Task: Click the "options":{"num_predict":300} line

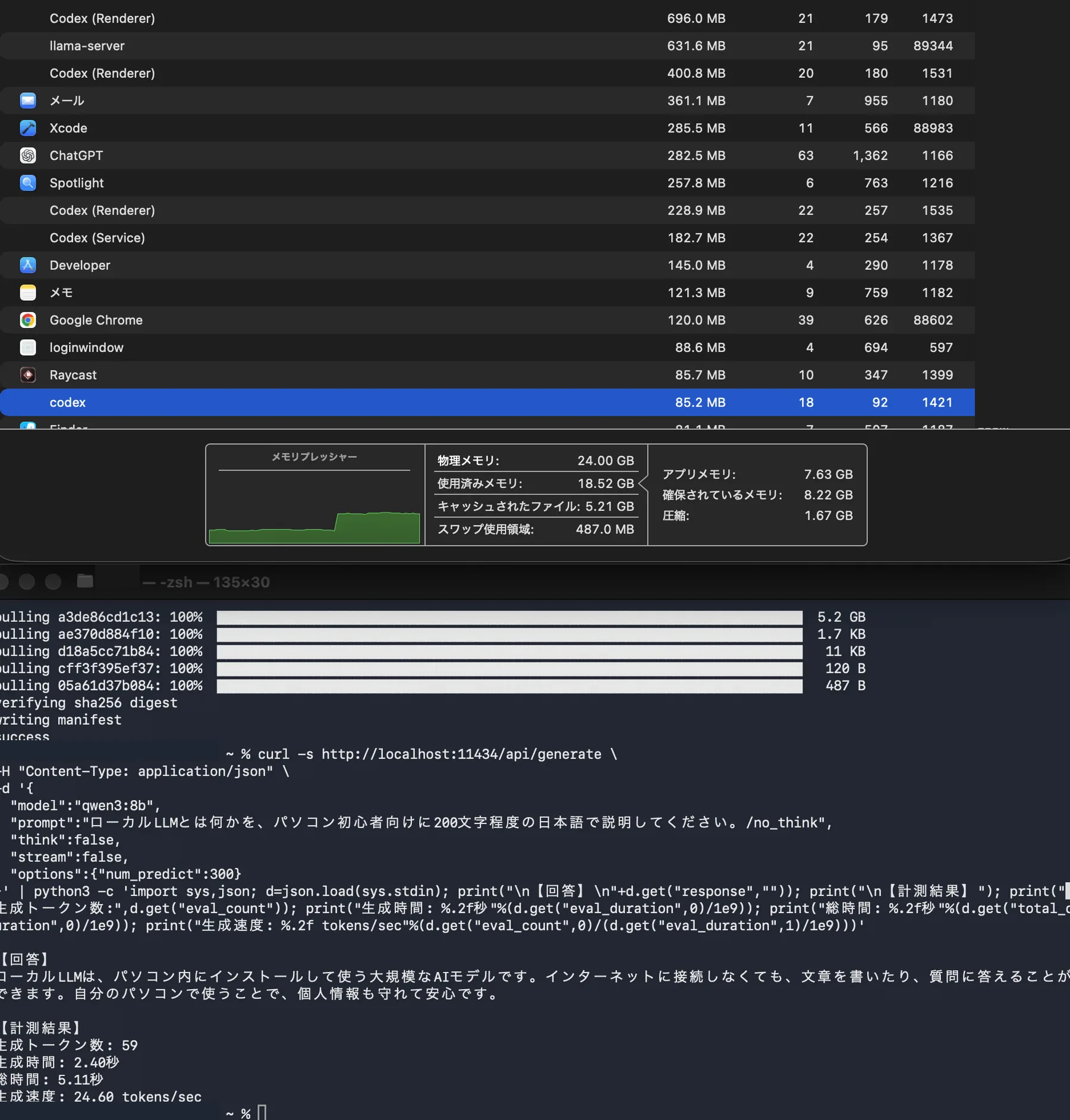Action: coord(126,874)
